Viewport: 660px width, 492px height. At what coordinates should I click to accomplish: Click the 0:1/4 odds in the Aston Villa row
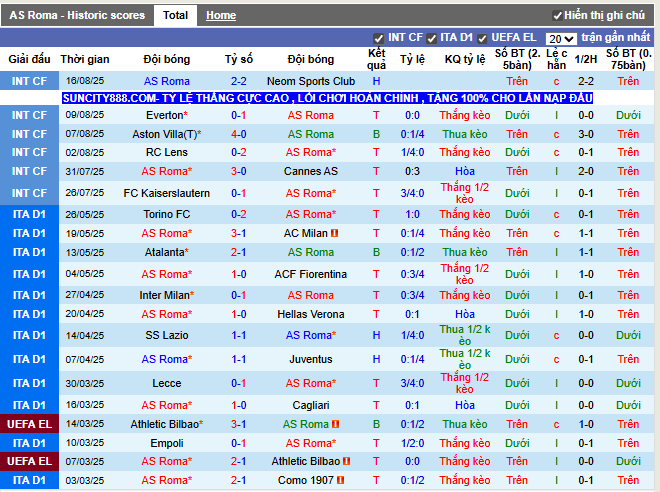[412, 134]
